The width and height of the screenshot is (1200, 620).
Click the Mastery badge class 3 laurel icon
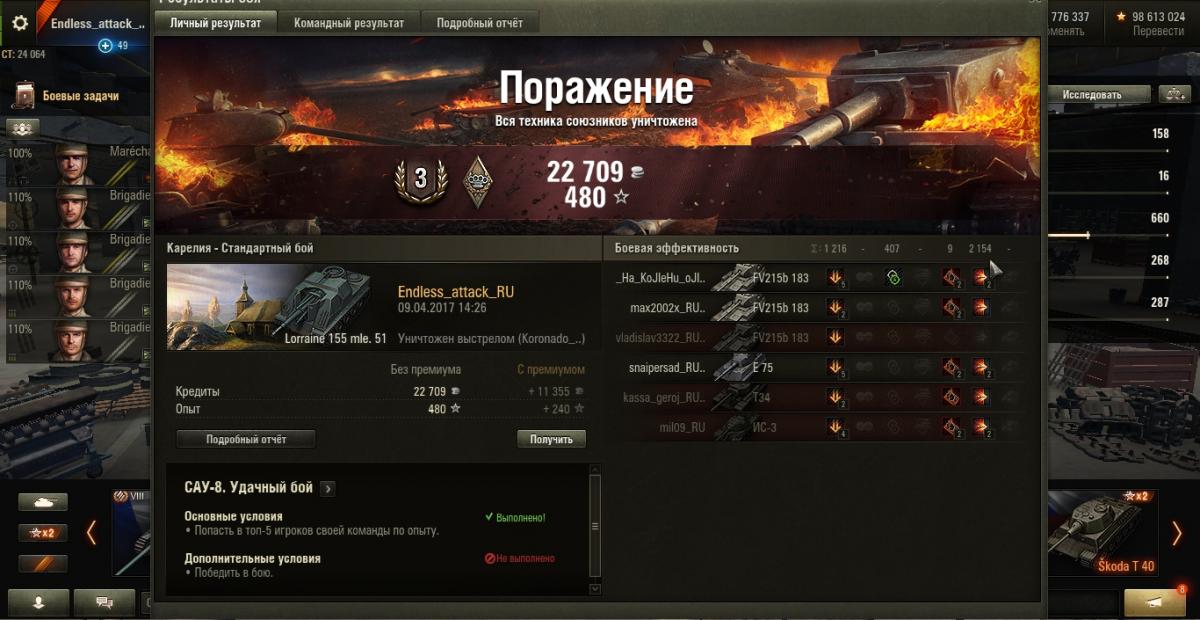[x=420, y=180]
